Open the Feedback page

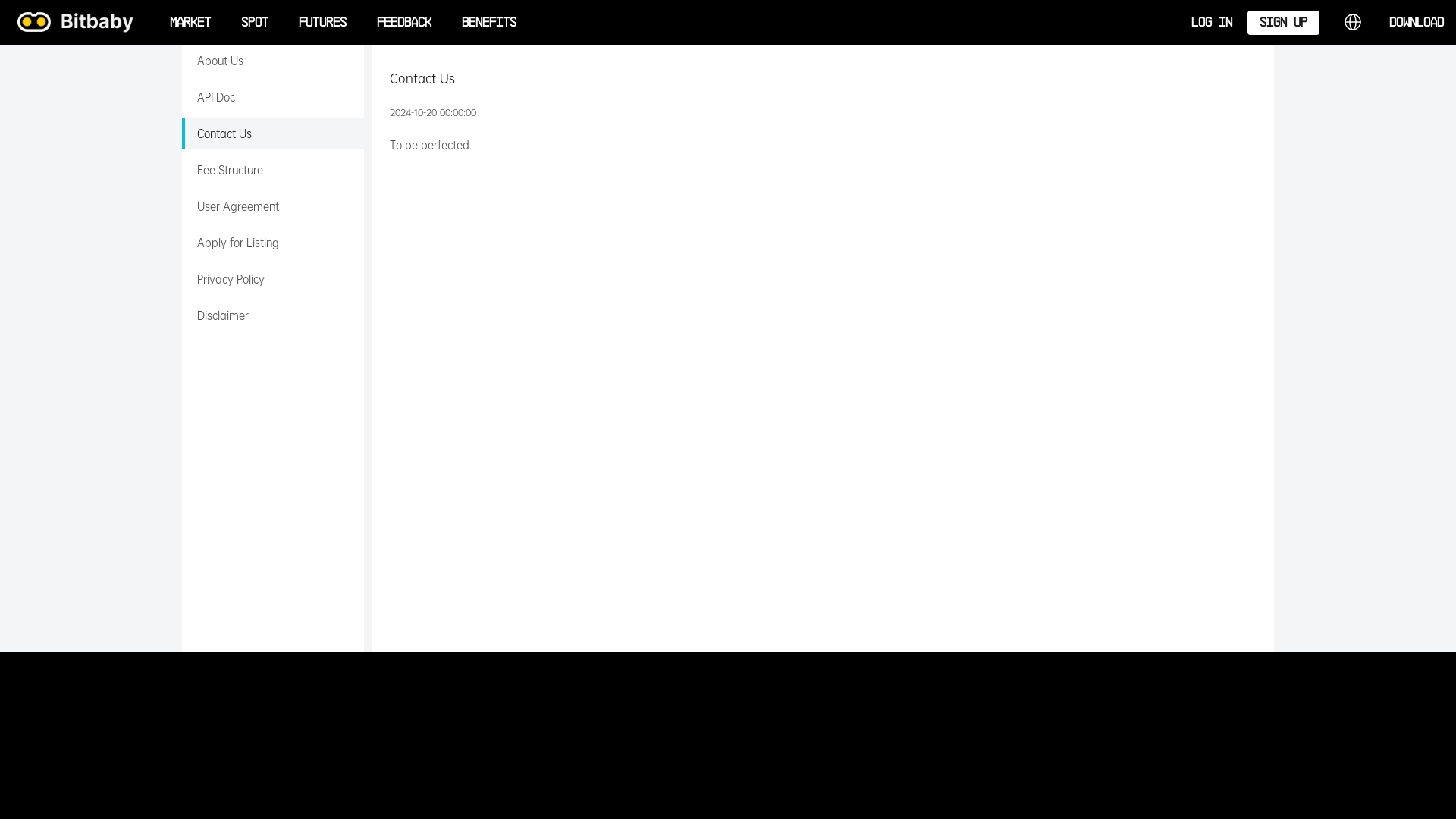[404, 22]
